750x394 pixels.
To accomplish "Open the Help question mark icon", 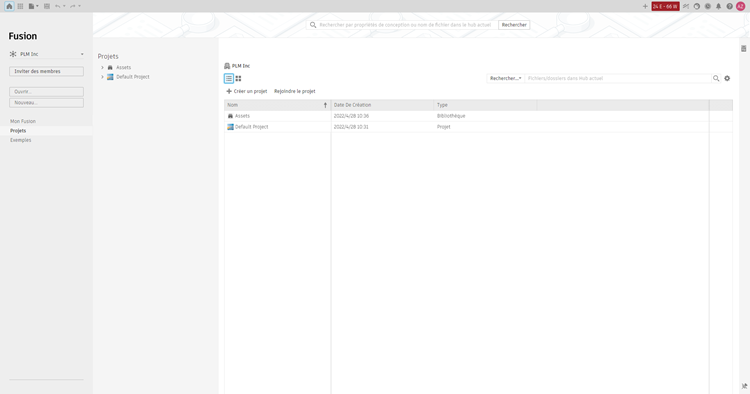I will click(729, 6).
